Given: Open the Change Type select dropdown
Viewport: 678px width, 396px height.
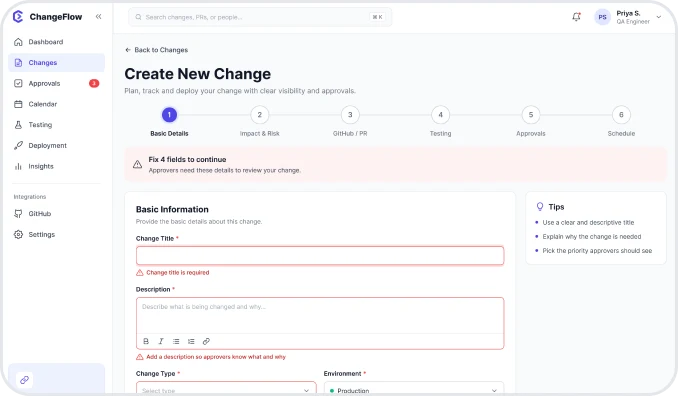Looking at the screenshot, I should coord(226,388).
